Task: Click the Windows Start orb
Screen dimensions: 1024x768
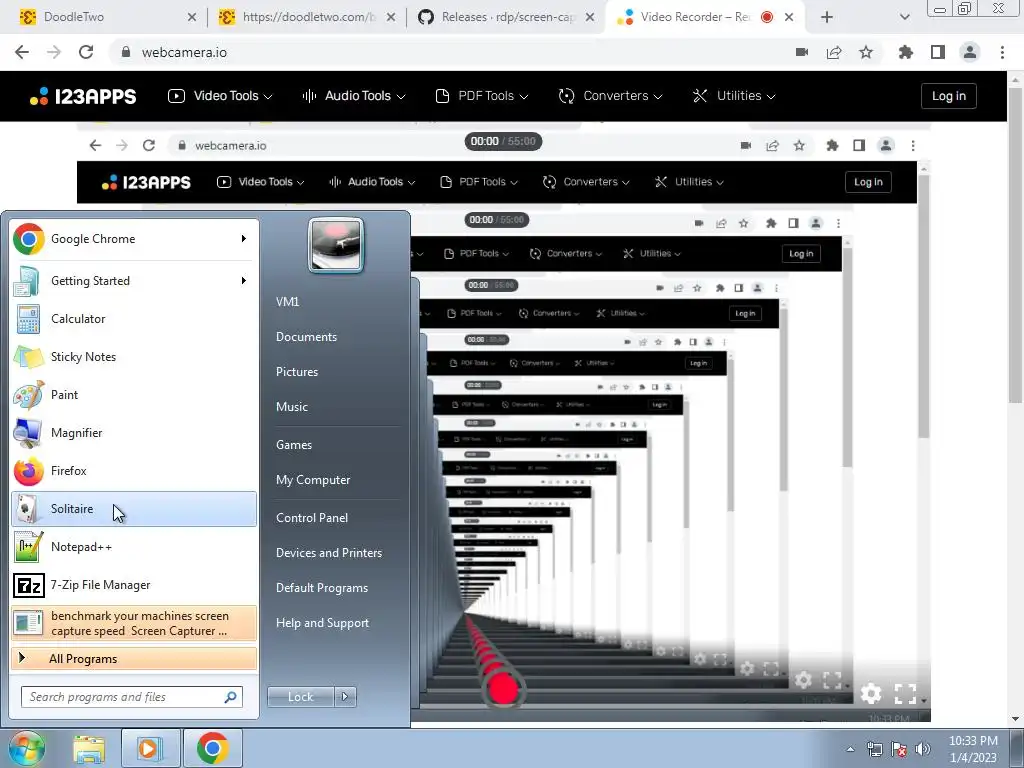Action: pyautogui.click(x=27, y=748)
